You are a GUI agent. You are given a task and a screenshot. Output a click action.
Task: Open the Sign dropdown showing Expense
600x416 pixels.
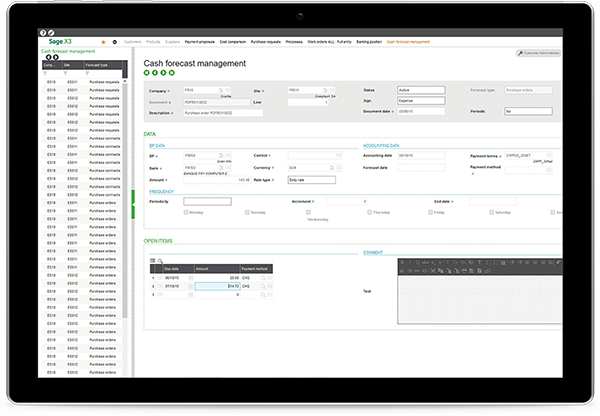click(x=421, y=101)
